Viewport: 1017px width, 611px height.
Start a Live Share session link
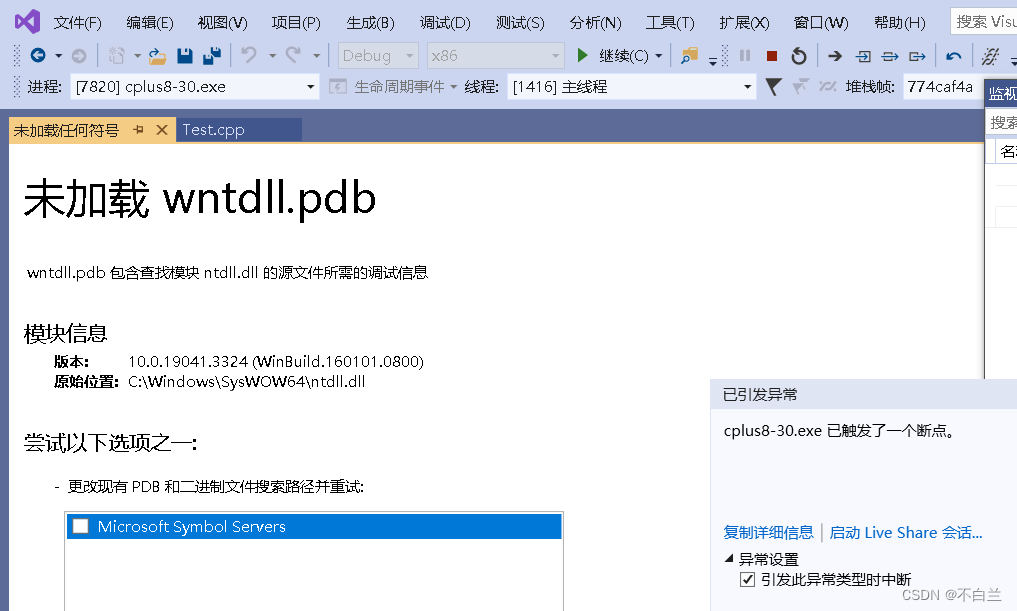pyautogui.click(x=905, y=533)
